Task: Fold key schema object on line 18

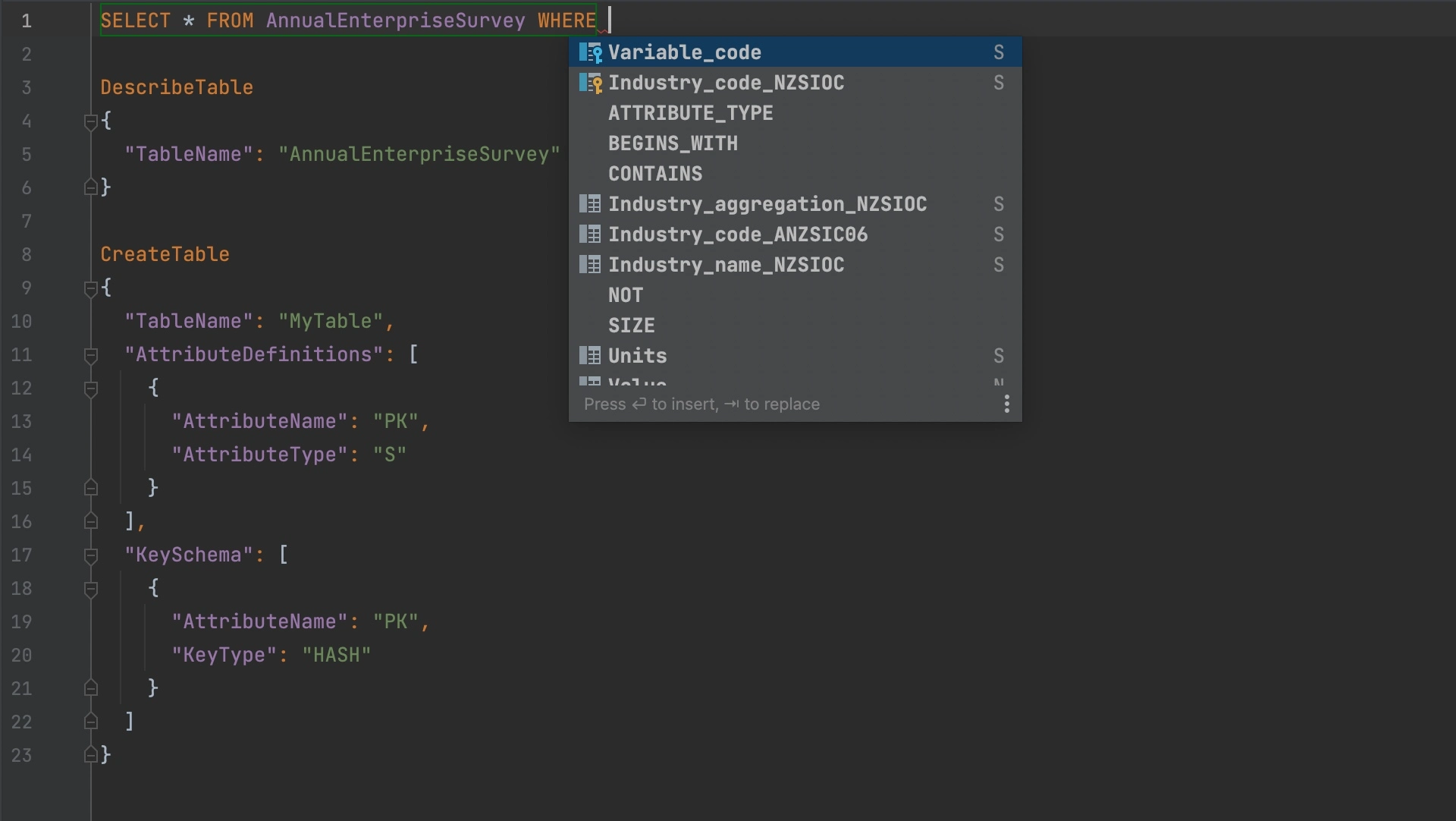Action: pyautogui.click(x=90, y=589)
